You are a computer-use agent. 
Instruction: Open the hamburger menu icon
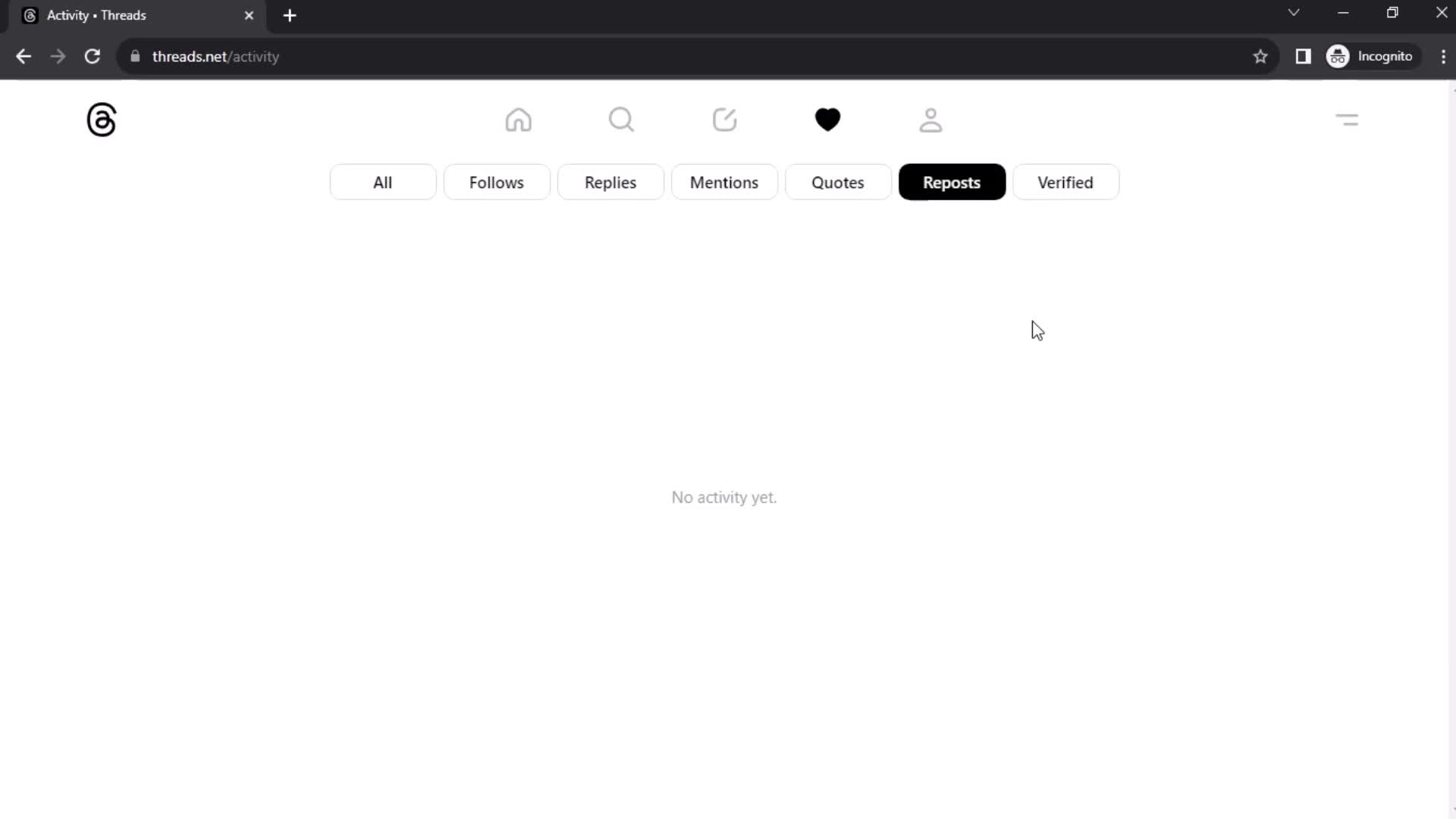coord(1349,120)
